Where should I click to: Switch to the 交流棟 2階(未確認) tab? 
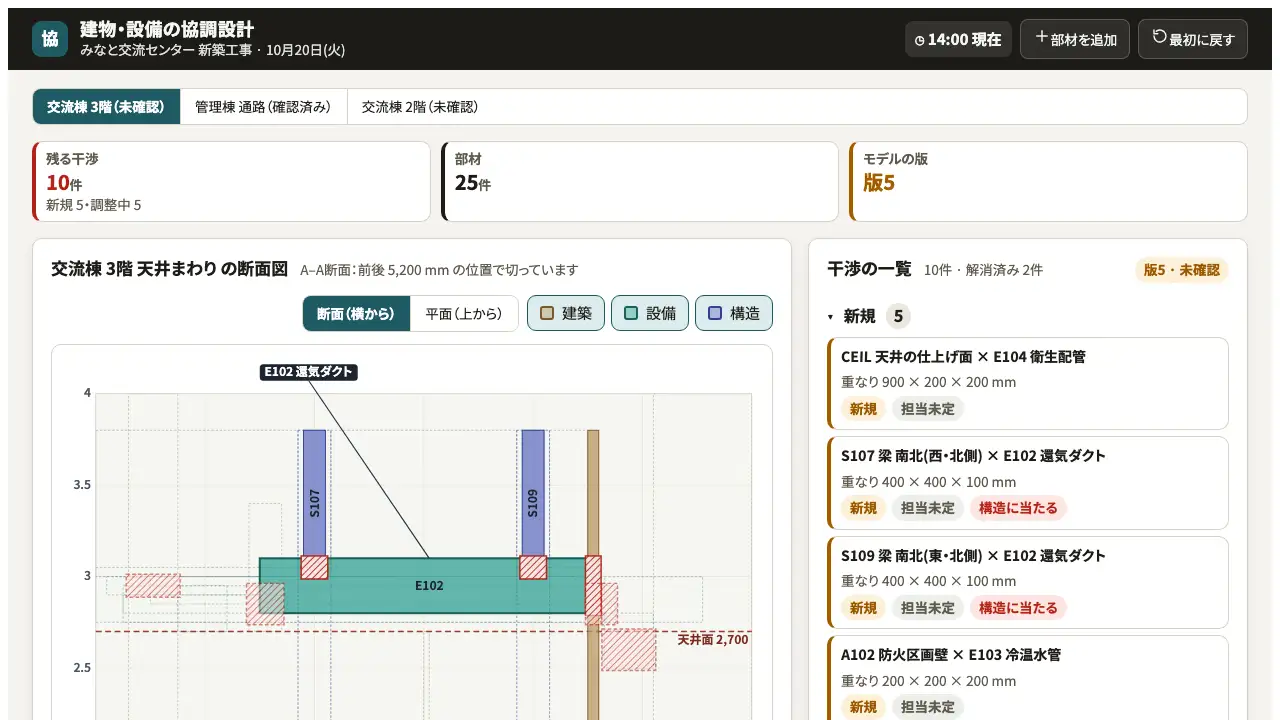point(420,107)
